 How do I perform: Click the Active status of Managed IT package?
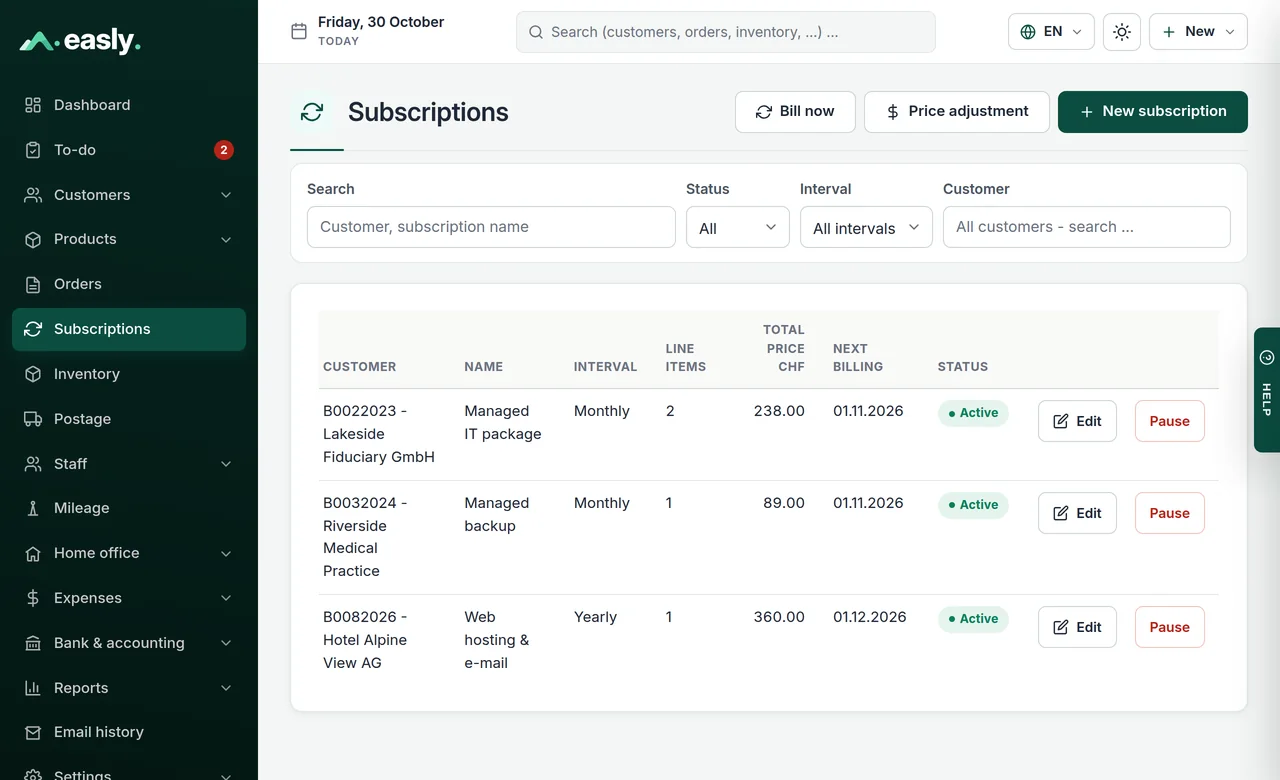pyautogui.click(x=973, y=413)
